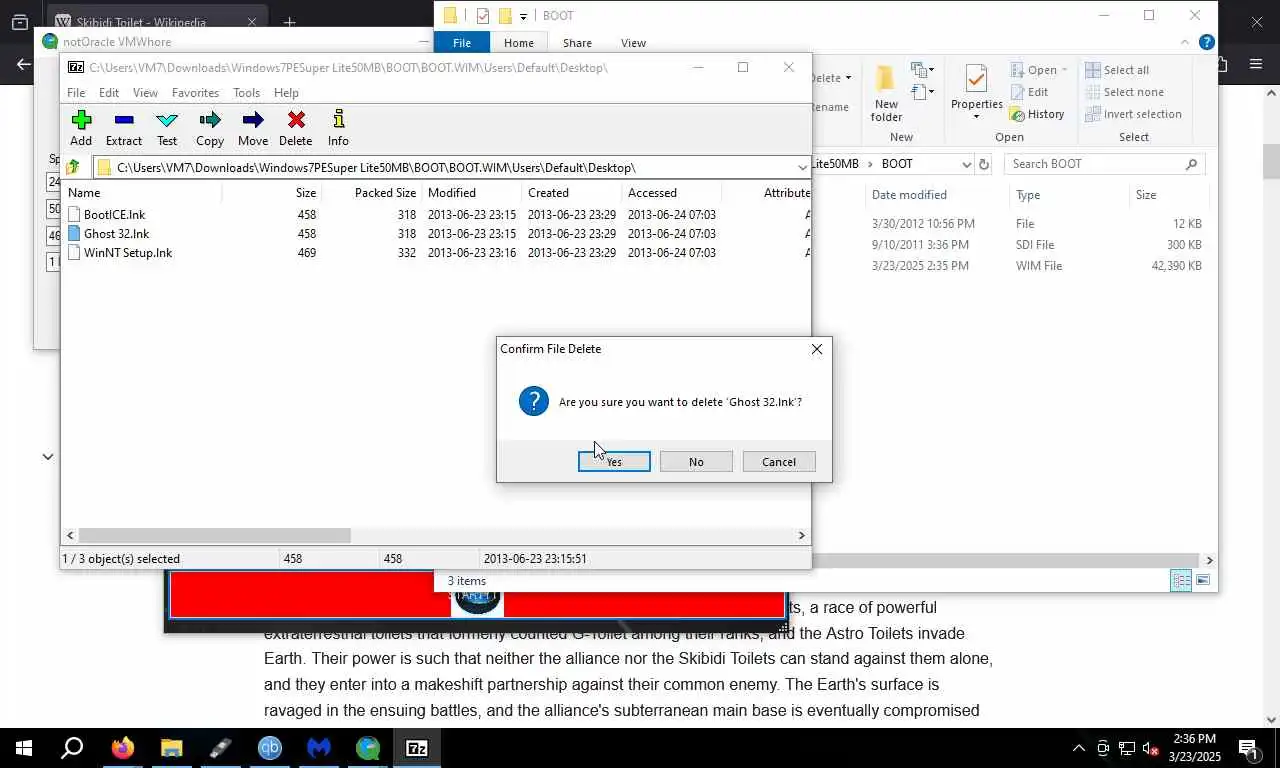Open the Favorites menu in 7-Zip
Screen dimensions: 1280x768
pos(195,93)
